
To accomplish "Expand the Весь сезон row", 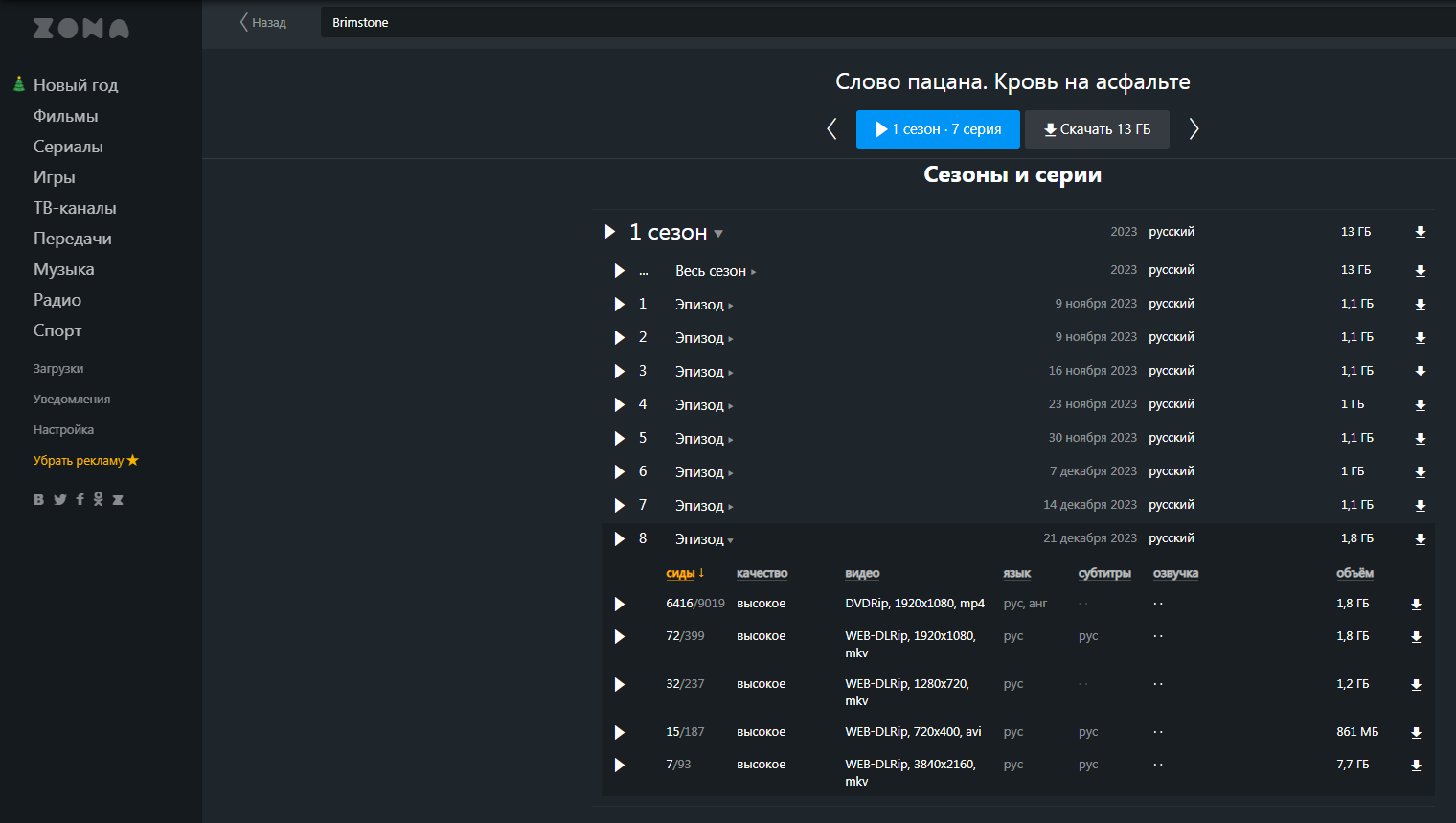I will (716, 271).
